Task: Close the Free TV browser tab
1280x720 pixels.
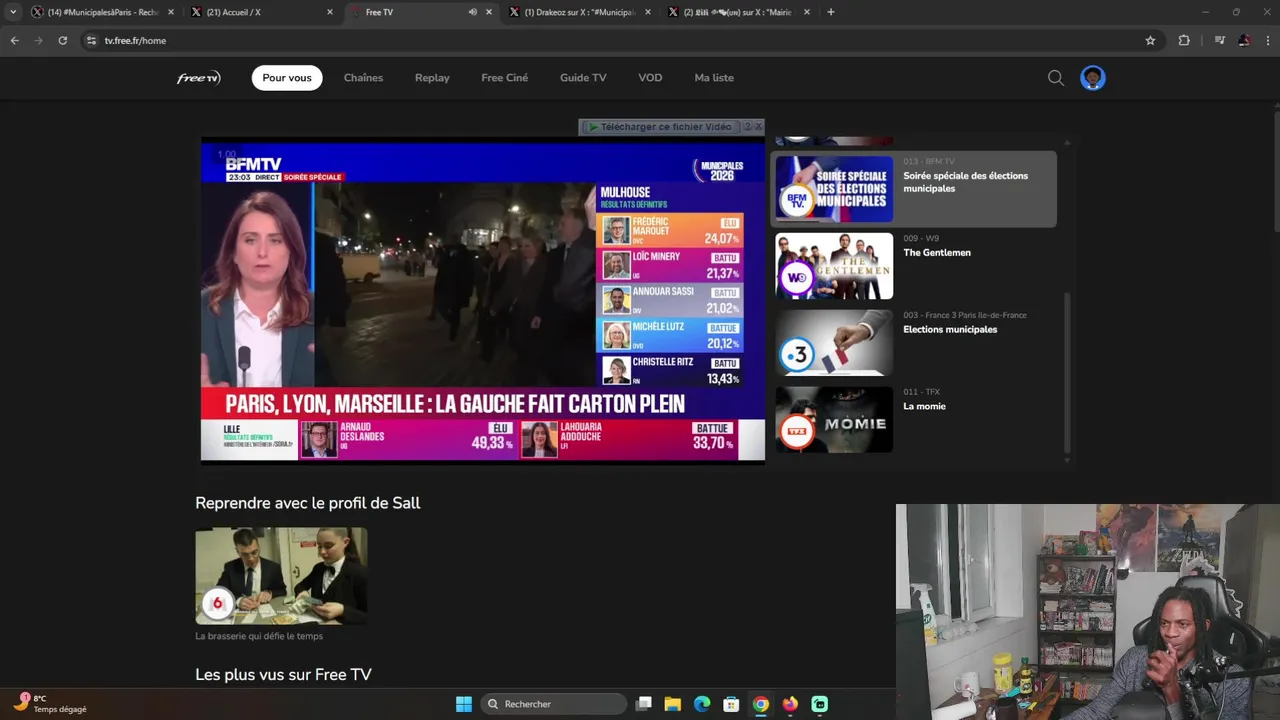Action: tap(489, 12)
